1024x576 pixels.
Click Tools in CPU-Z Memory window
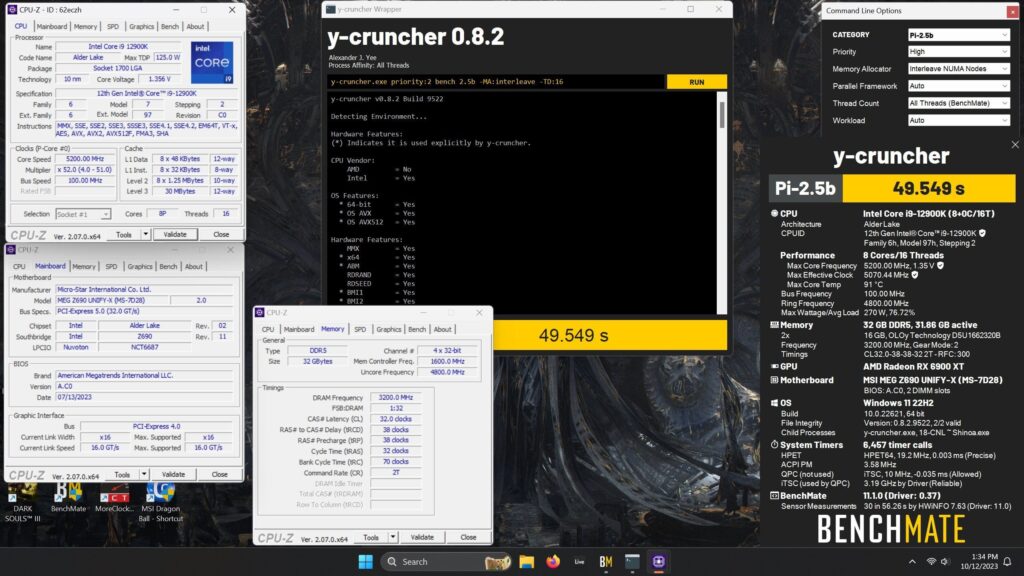[371, 537]
